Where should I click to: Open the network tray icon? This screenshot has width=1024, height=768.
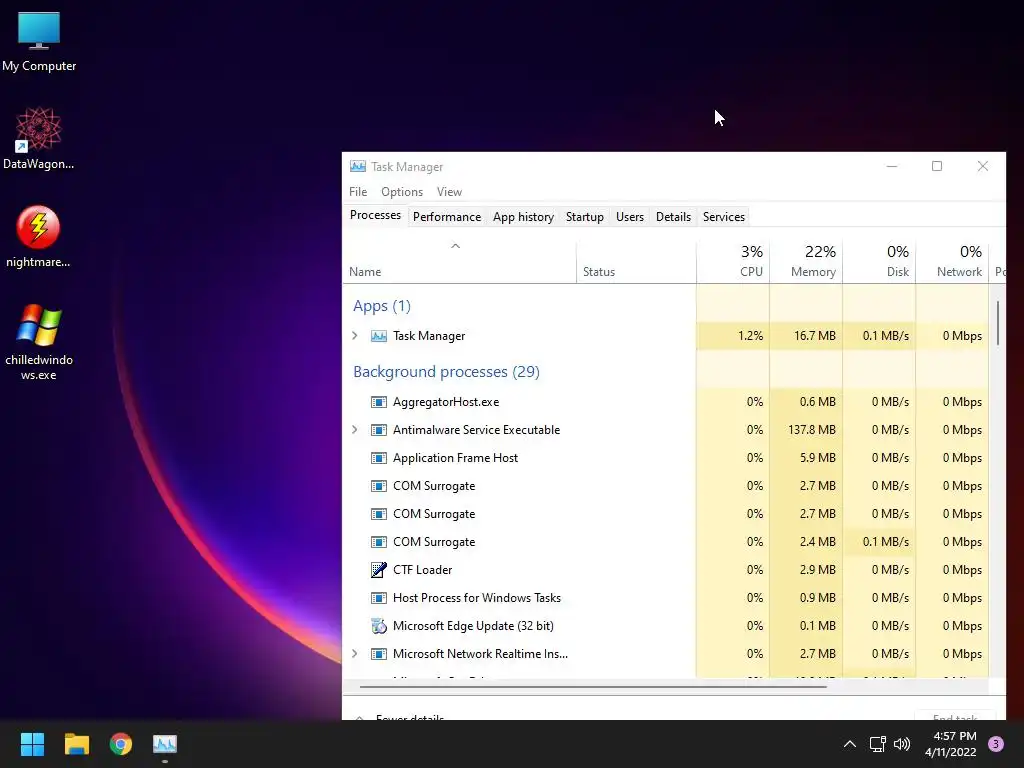tap(877, 744)
